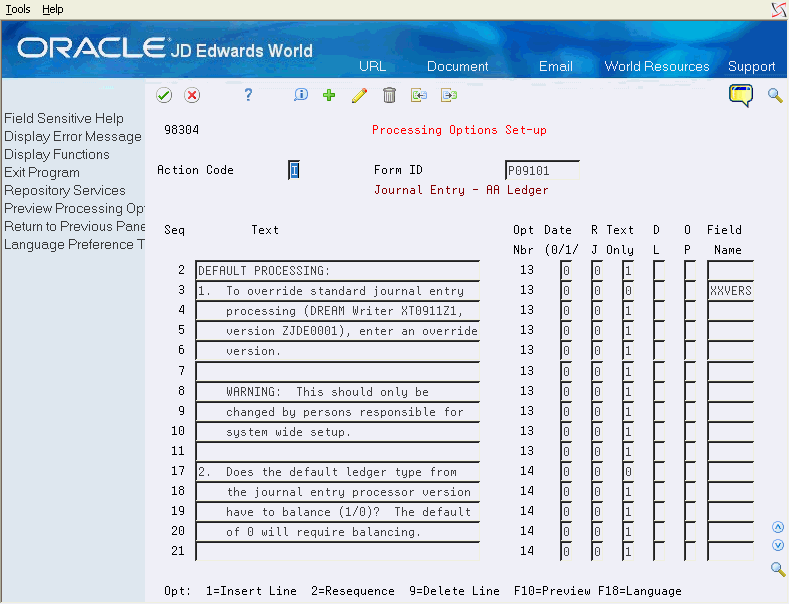
Task: Click text field 'Does the default ledger type'
Action: coord(337,472)
